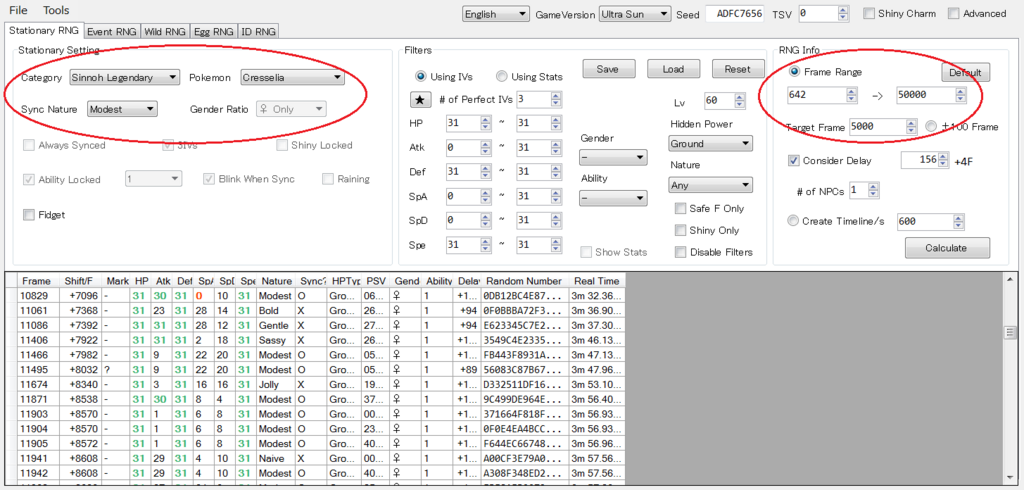
Task: Click the Random Number column header
Action: click(524, 281)
